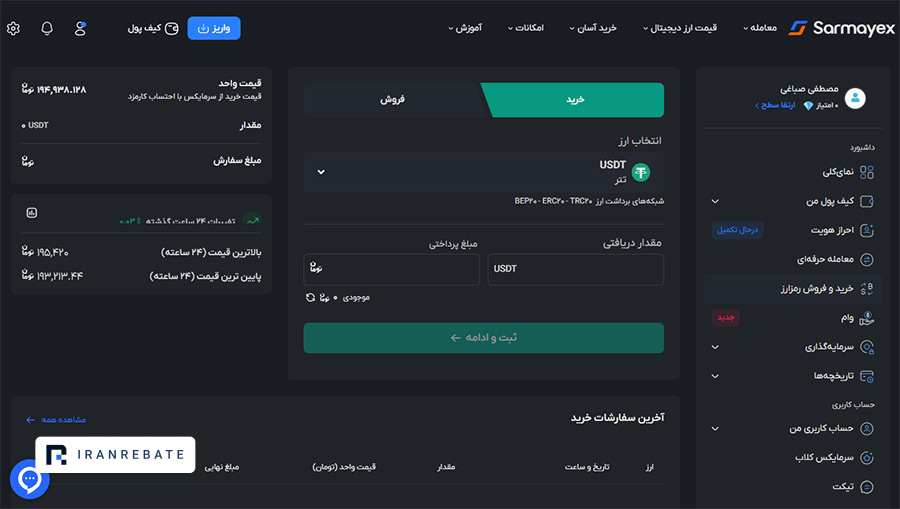Refresh balance with the reload icon
This screenshot has height=509, width=900.
[311, 297]
